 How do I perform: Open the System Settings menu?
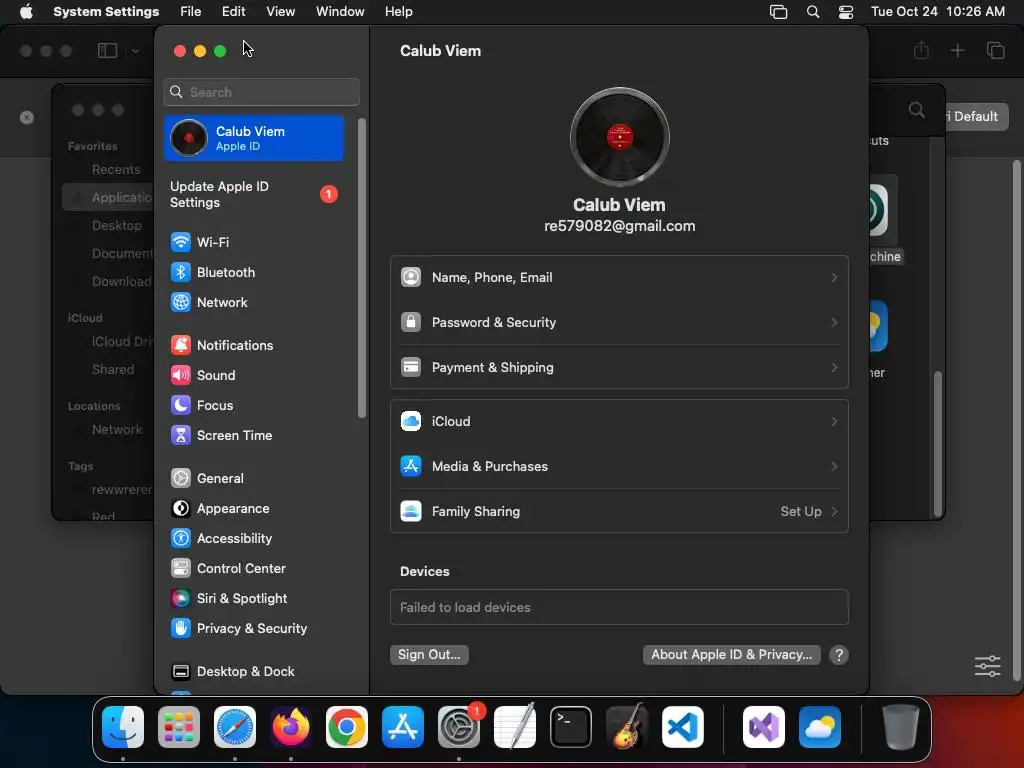point(106,12)
